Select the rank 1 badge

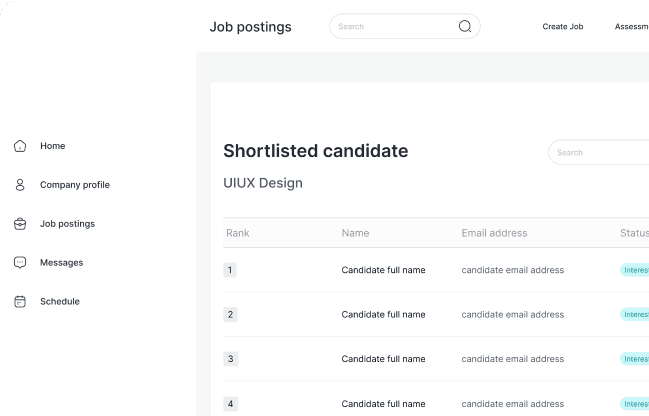pos(230,270)
